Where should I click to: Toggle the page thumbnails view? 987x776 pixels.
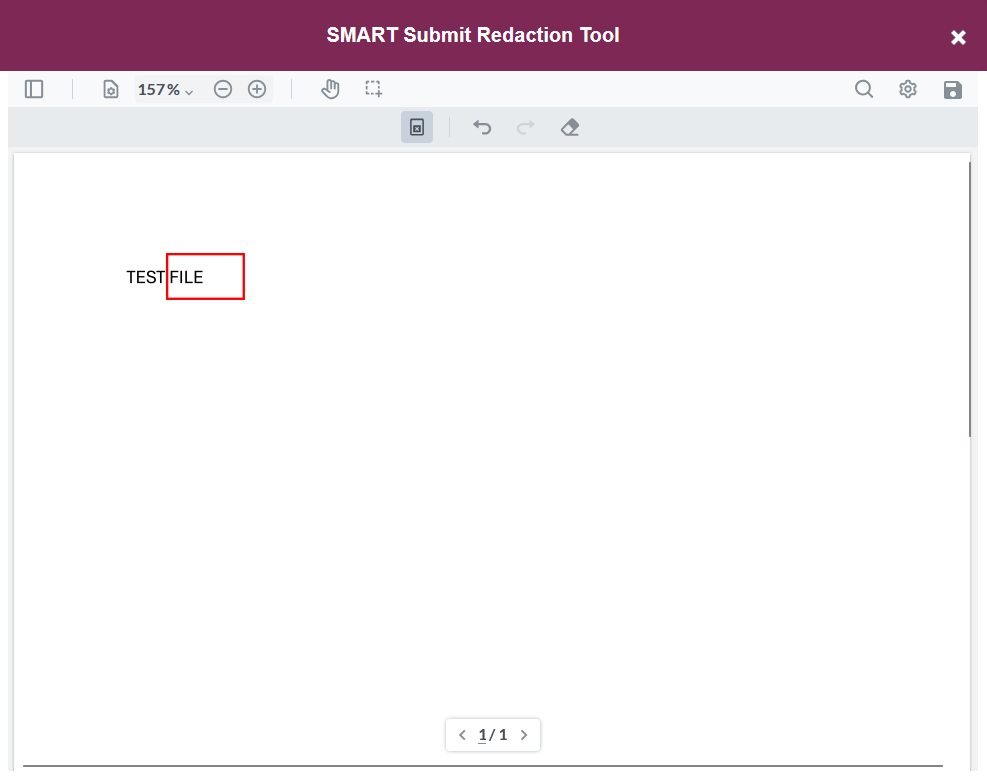pyautogui.click(x=110, y=88)
